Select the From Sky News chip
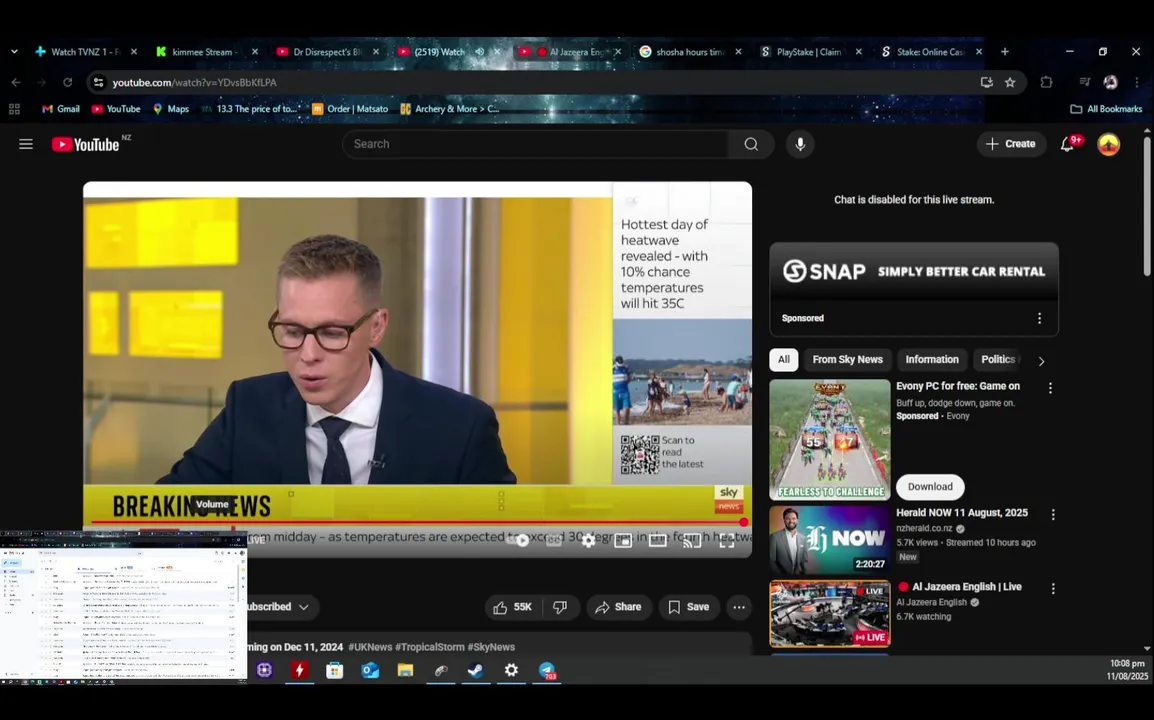This screenshot has height=720, width=1154. tap(847, 359)
